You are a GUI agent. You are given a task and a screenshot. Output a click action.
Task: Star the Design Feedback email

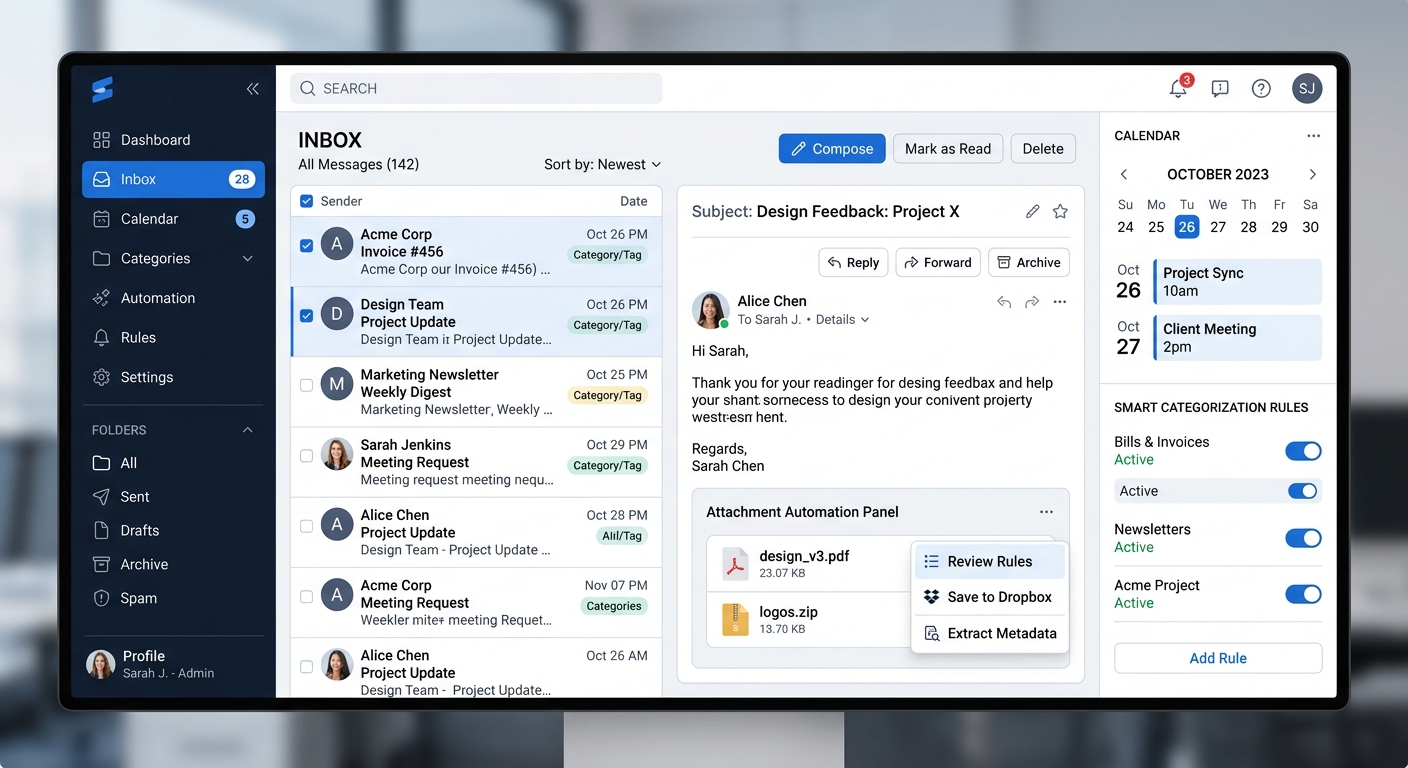click(1060, 211)
